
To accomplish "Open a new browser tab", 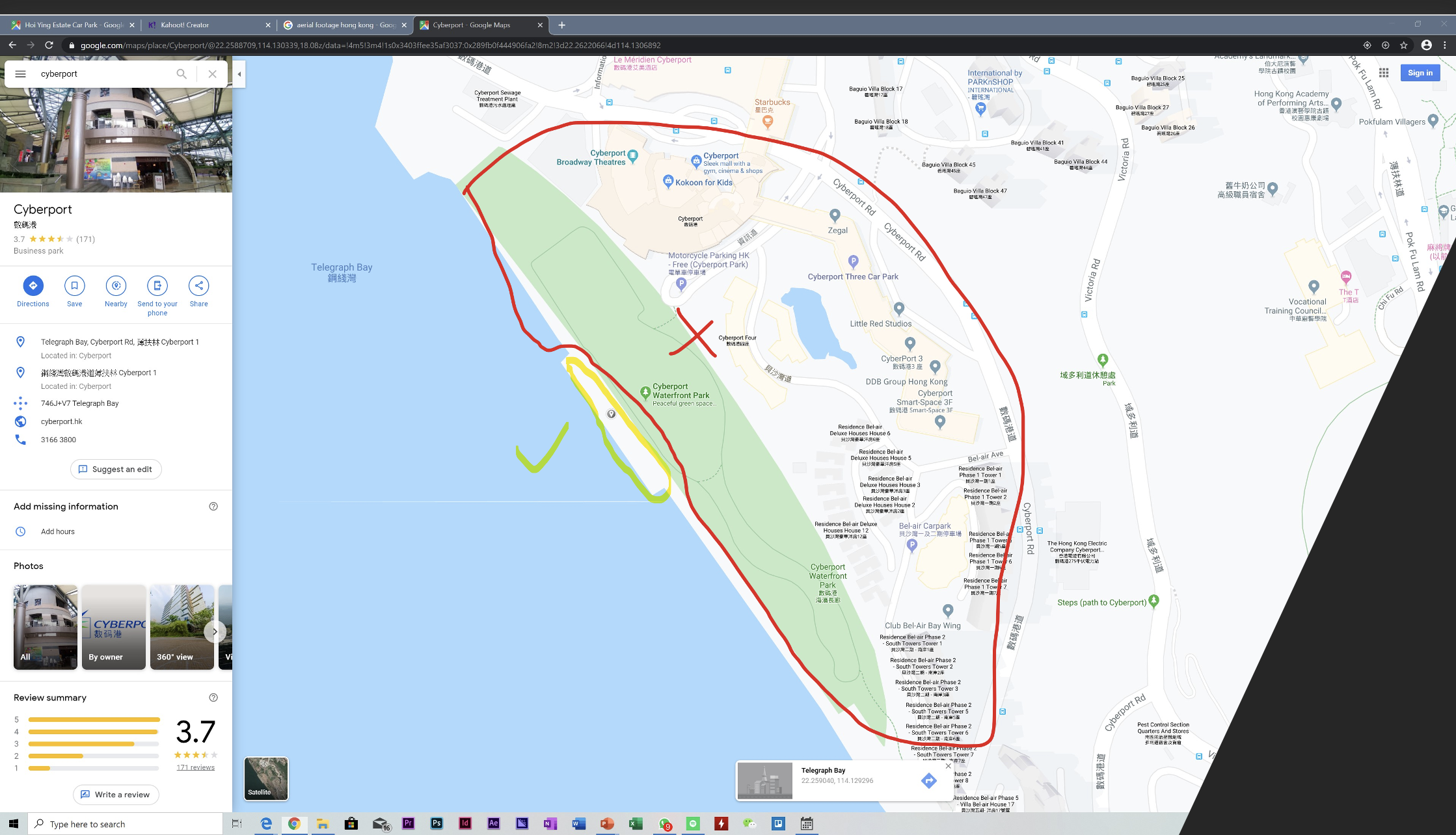I will point(561,25).
